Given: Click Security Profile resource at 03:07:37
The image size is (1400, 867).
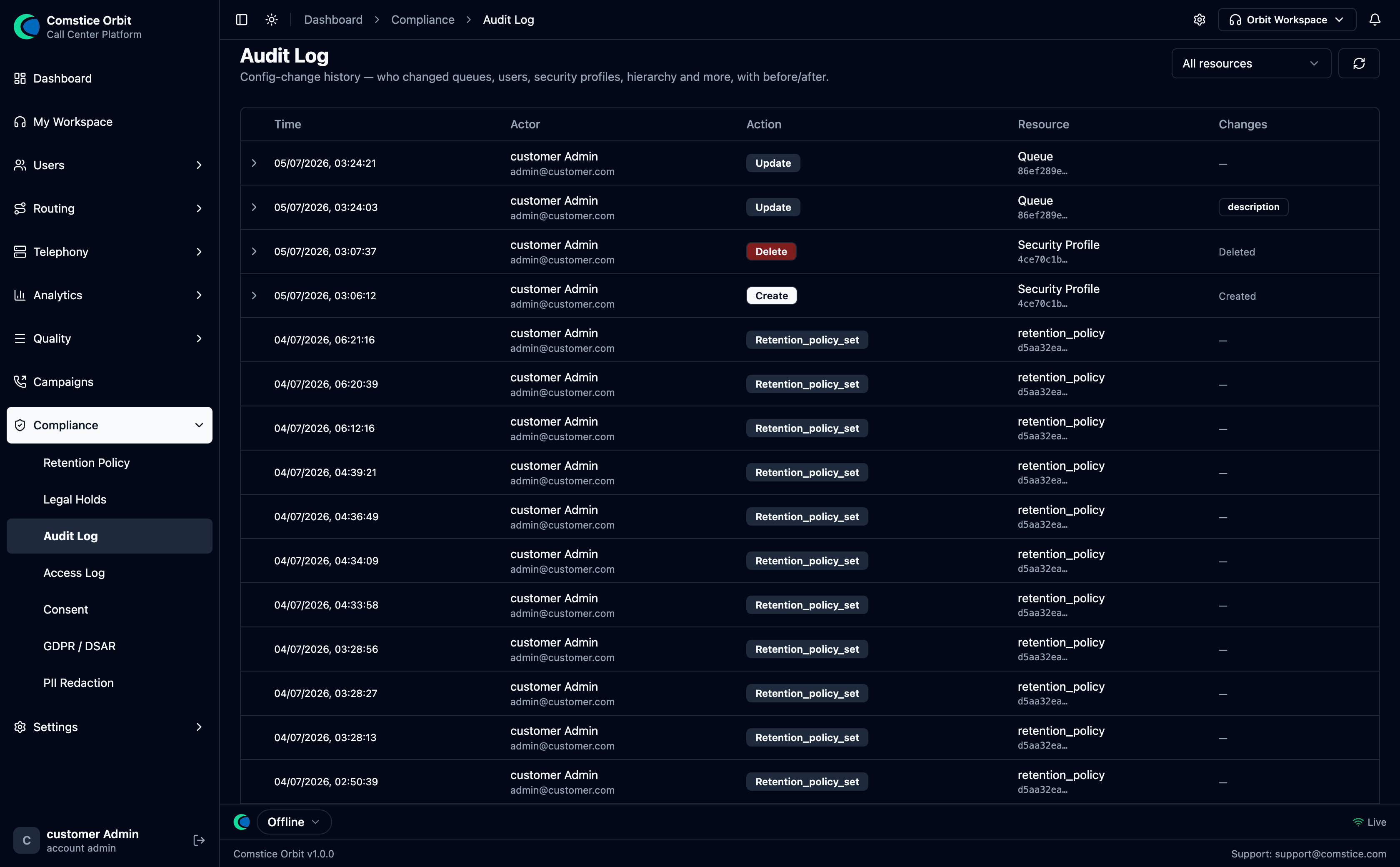Looking at the screenshot, I should tap(1058, 245).
